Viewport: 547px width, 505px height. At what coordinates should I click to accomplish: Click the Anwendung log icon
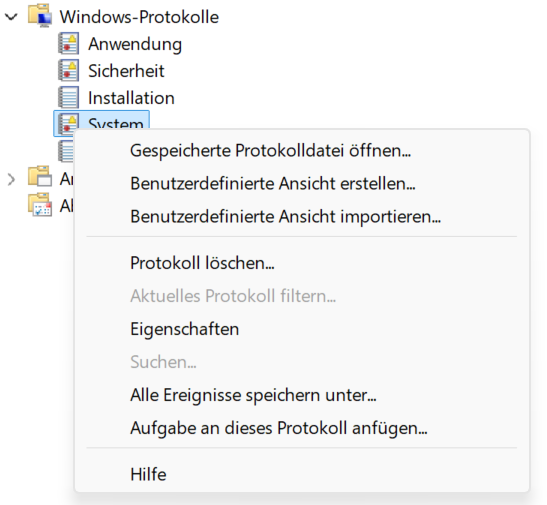[x=68, y=44]
